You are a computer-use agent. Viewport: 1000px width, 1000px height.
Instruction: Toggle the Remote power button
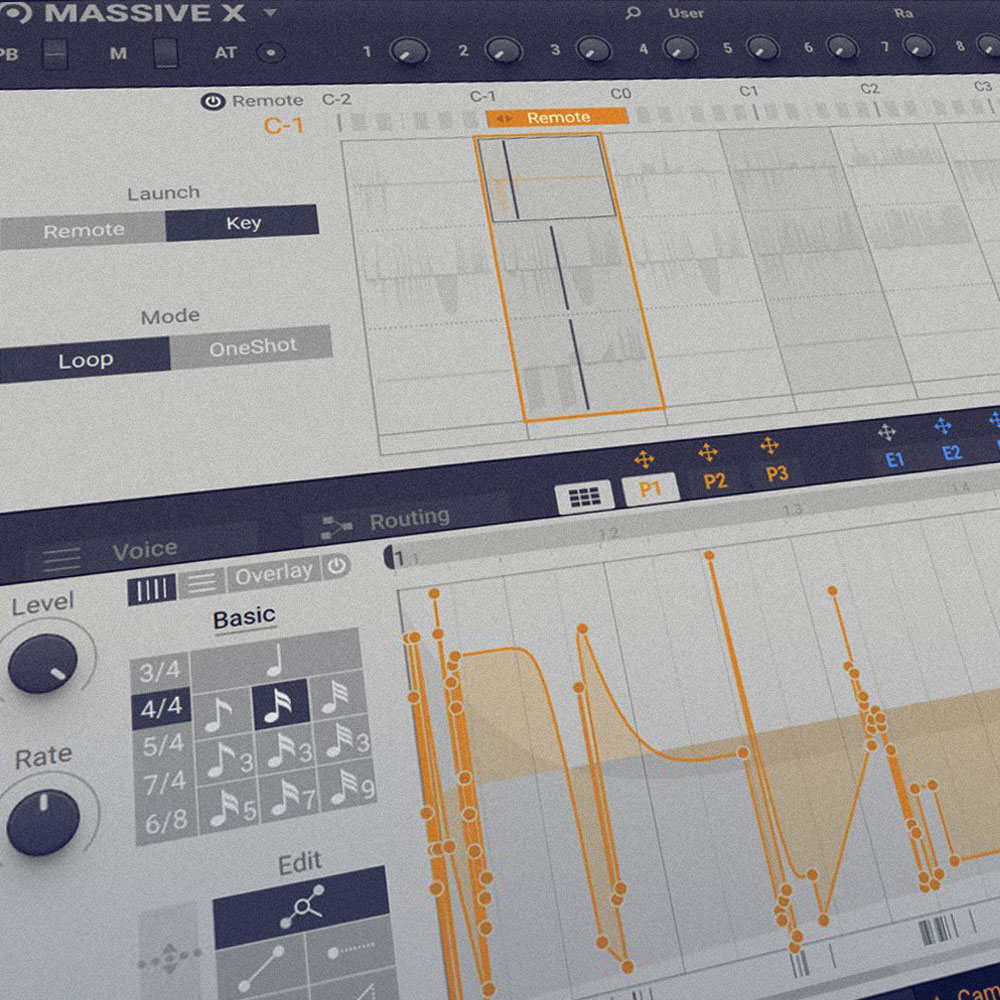click(x=213, y=101)
